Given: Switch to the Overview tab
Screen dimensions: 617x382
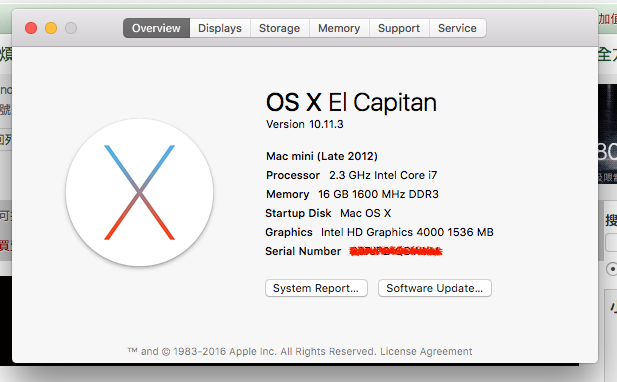Looking at the screenshot, I should 156,28.
